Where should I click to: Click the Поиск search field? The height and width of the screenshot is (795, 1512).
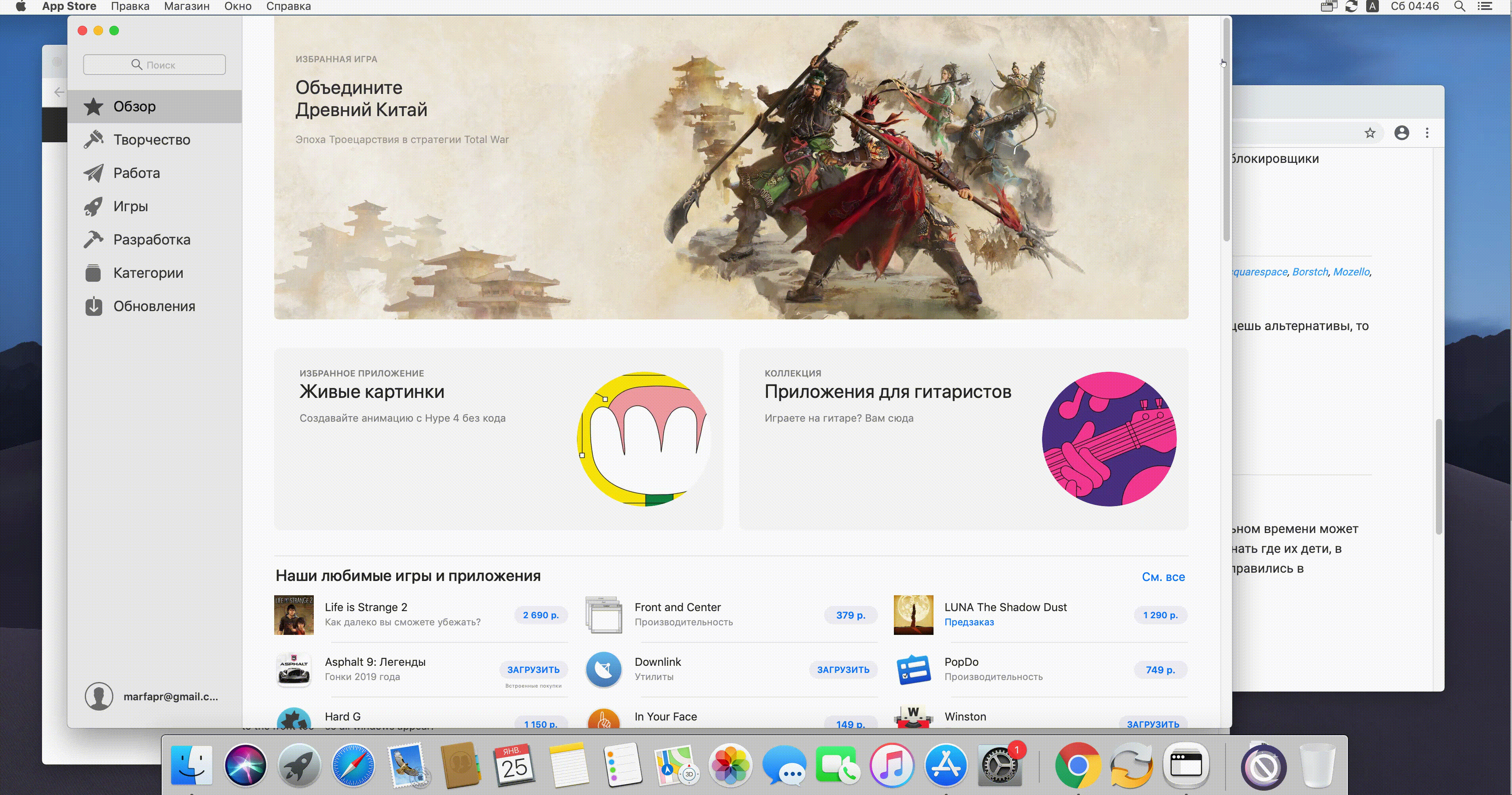click(155, 65)
